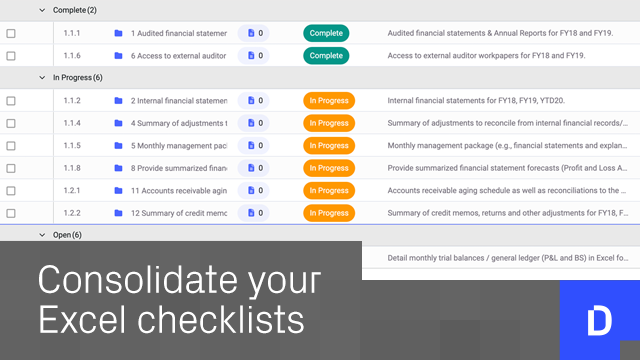
Task: Open 8 Provide summarized financial item
Action: tap(179, 168)
